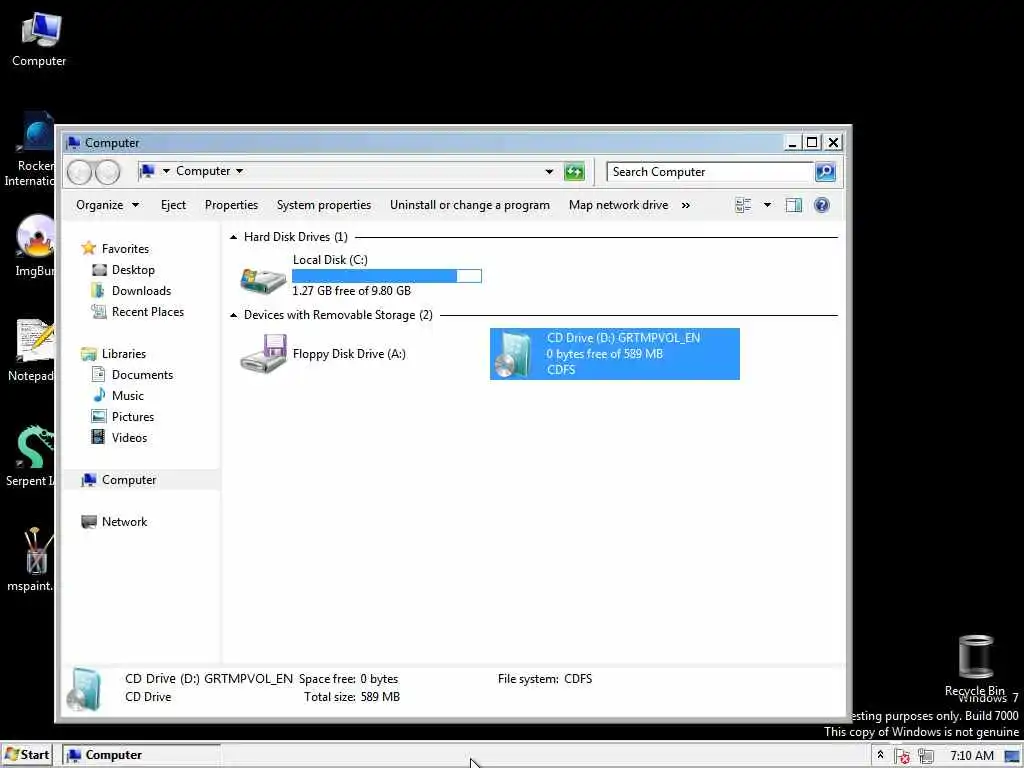Click the network tray icon

click(925, 756)
